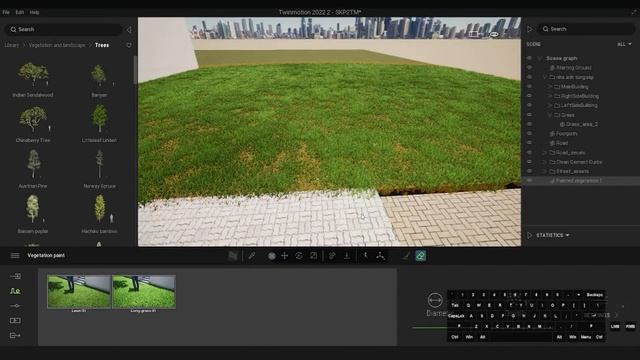Select the move (translate) tool
Image resolution: width=640 pixels, height=360 pixels.
[285, 256]
